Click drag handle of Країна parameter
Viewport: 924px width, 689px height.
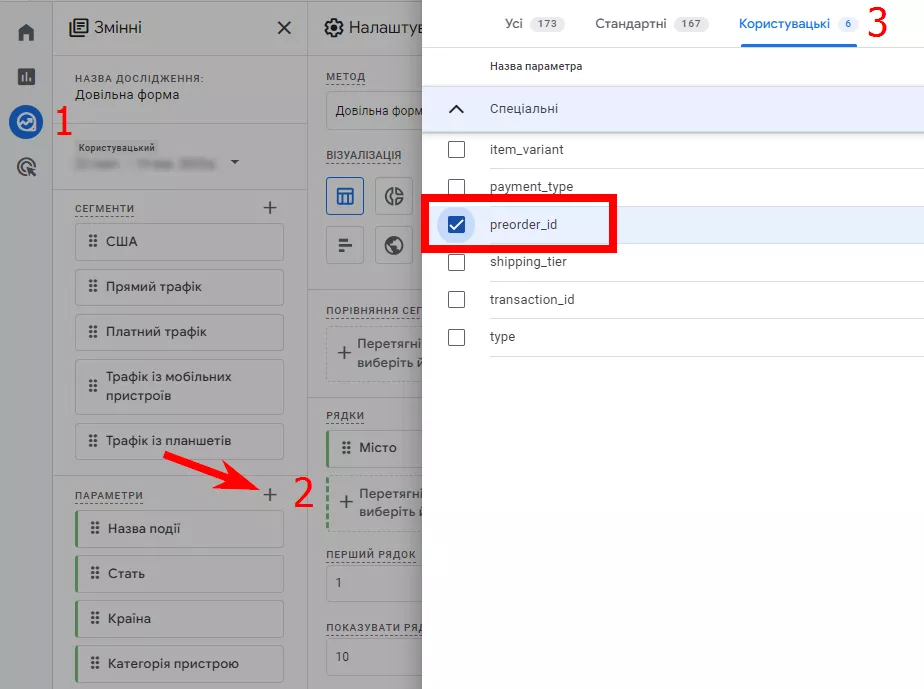click(95, 618)
